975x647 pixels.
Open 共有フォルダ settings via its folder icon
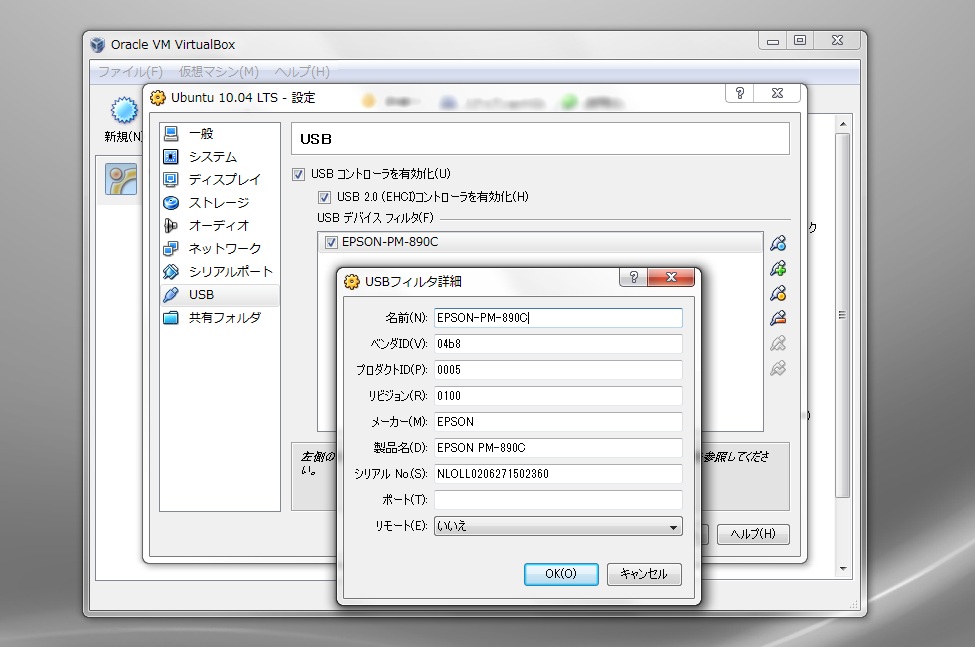pyautogui.click(x=171, y=318)
